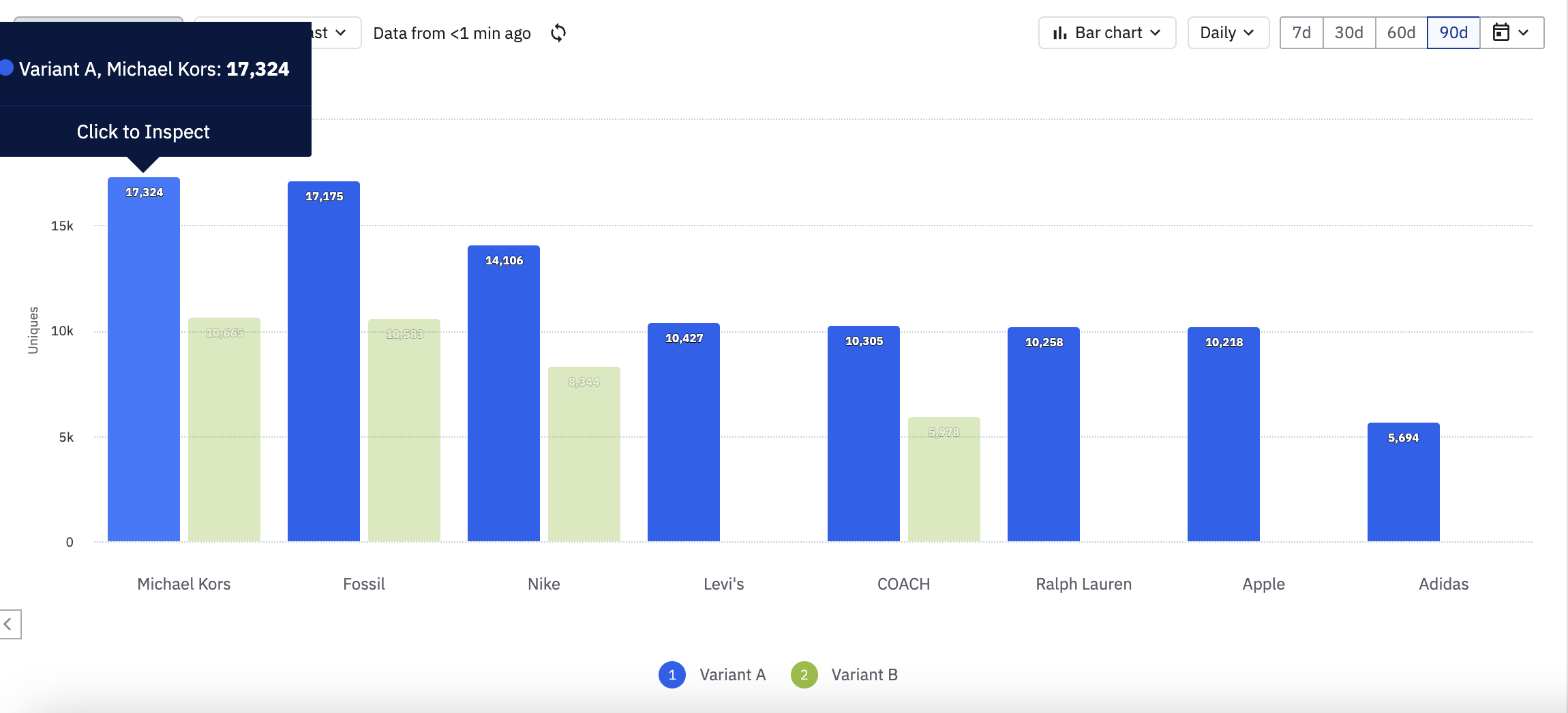Click the Uniques y-axis title
Viewport: 1568px width, 713px height.
click(x=33, y=331)
